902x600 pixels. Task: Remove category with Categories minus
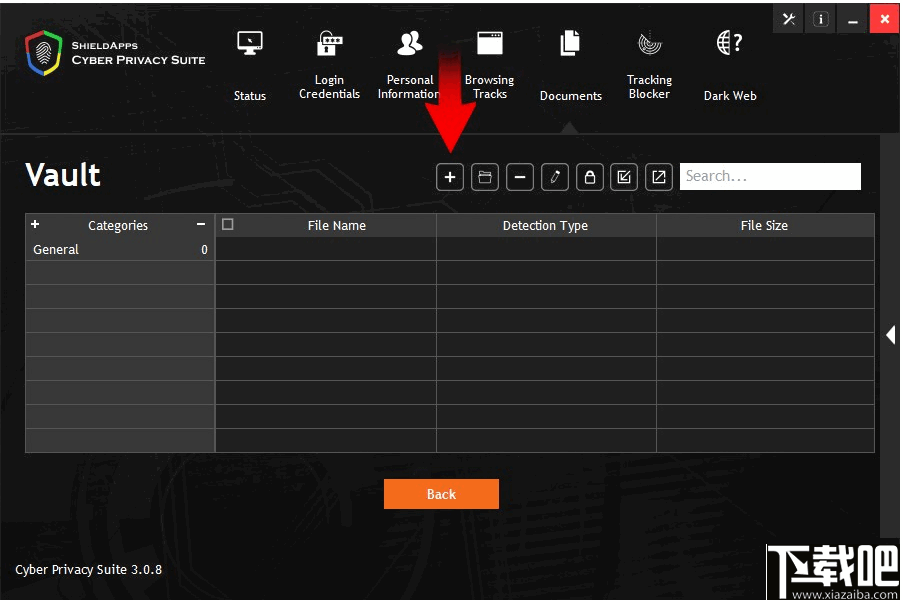[x=201, y=224]
